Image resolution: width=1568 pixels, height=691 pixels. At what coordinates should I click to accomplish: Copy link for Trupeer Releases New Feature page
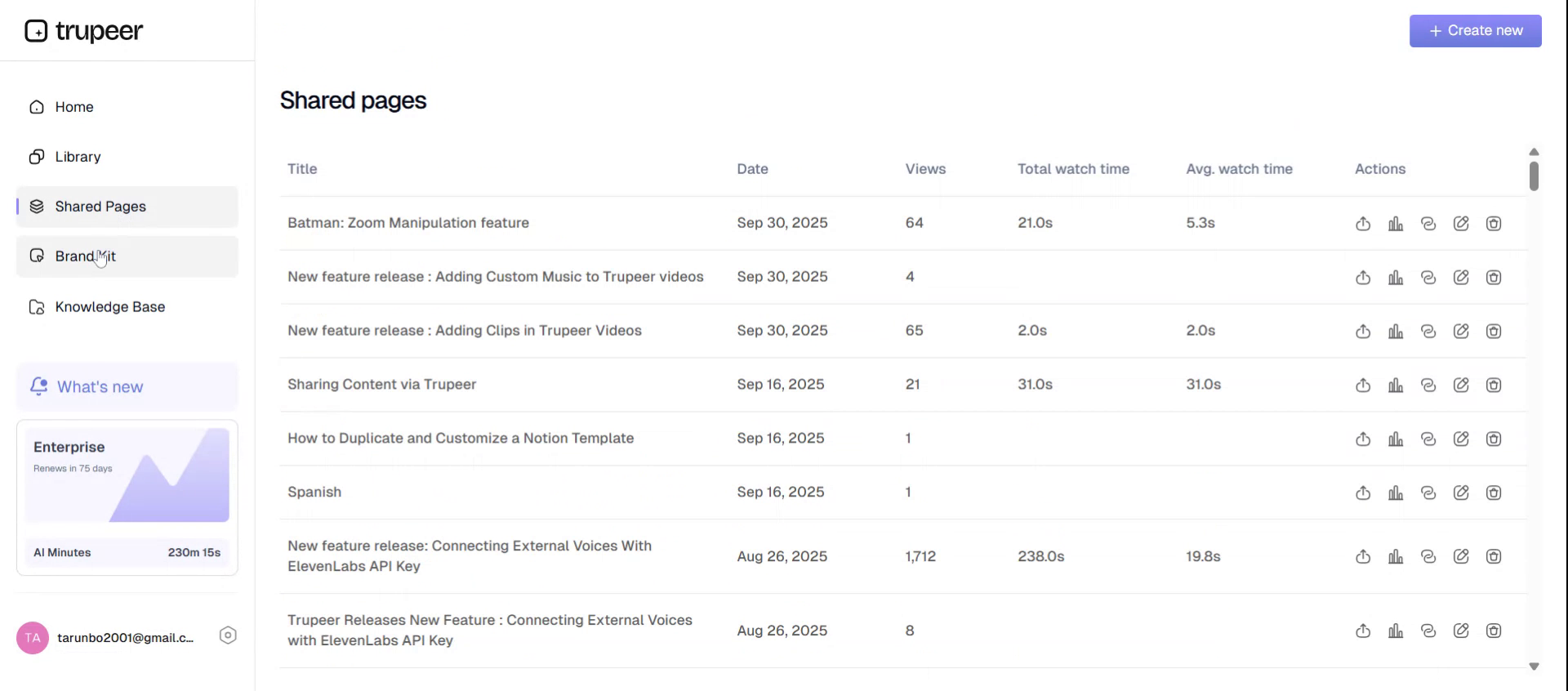[x=1428, y=631]
